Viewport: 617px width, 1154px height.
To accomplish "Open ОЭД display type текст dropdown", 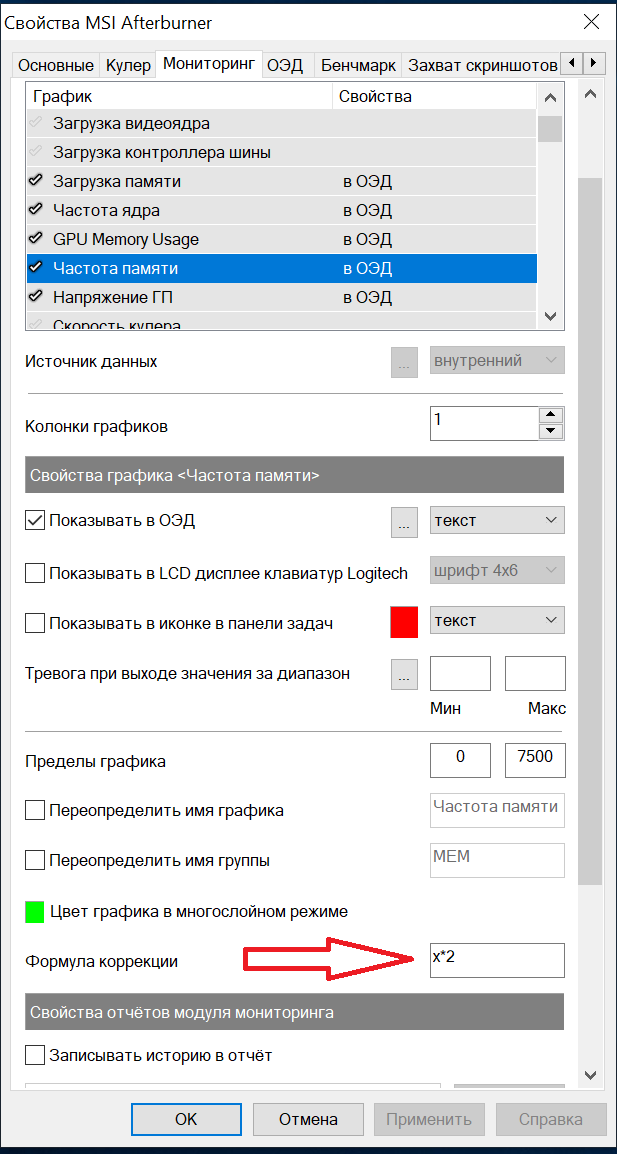I will click(497, 521).
